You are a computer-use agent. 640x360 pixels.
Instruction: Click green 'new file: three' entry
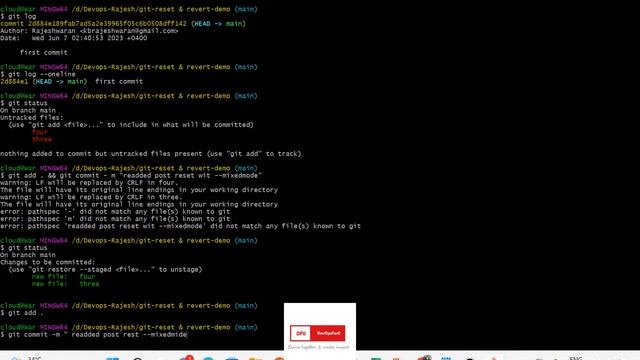(65, 284)
